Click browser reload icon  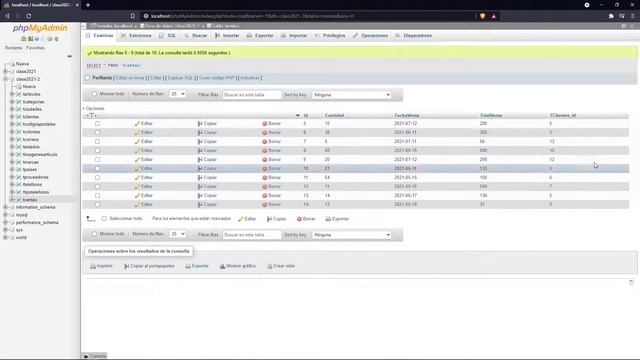click(29, 16)
